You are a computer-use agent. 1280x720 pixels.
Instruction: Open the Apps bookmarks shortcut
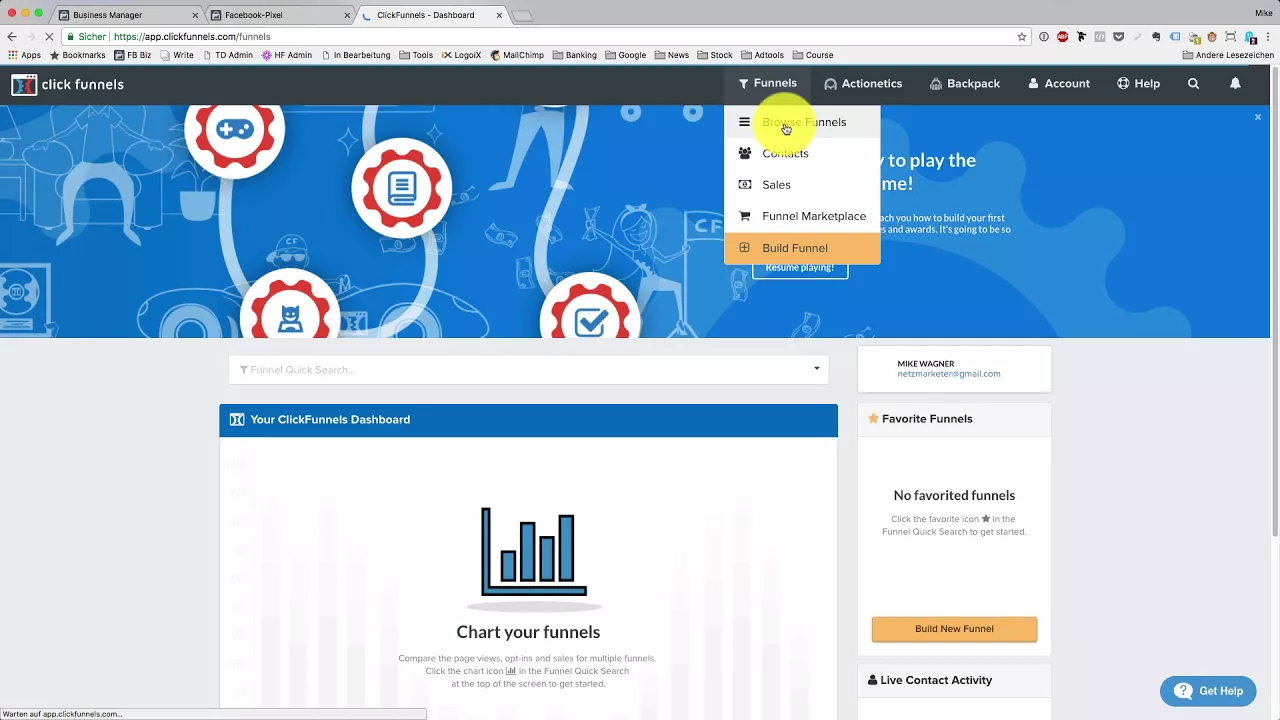(24, 55)
